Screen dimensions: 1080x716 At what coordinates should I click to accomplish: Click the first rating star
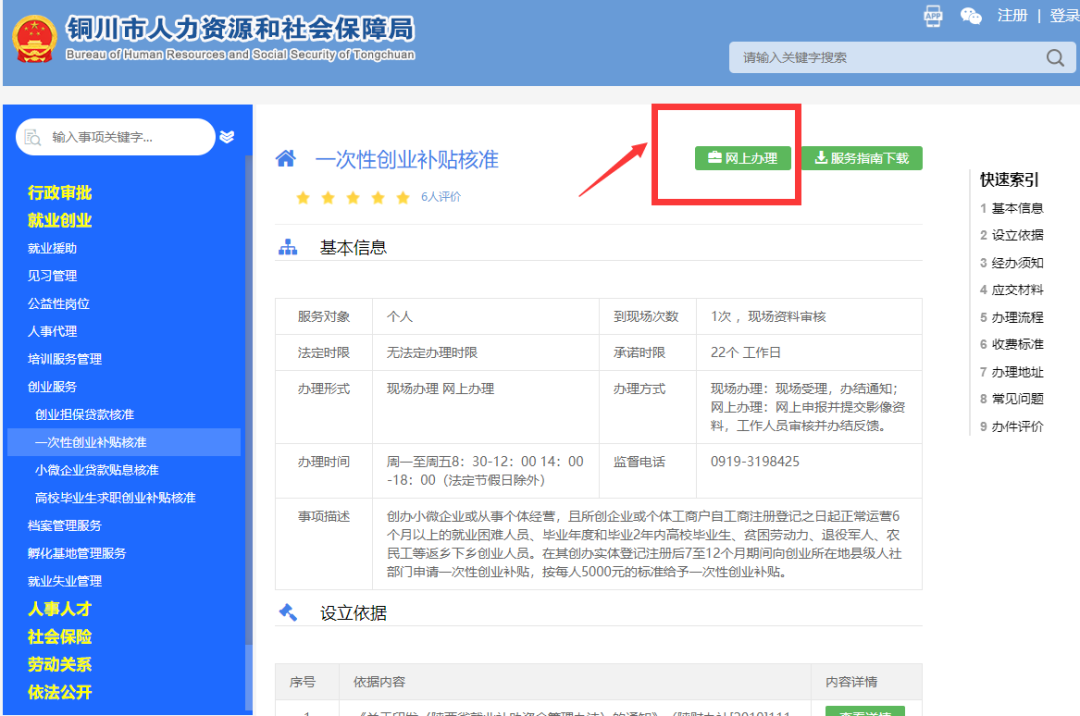tap(302, 198)
